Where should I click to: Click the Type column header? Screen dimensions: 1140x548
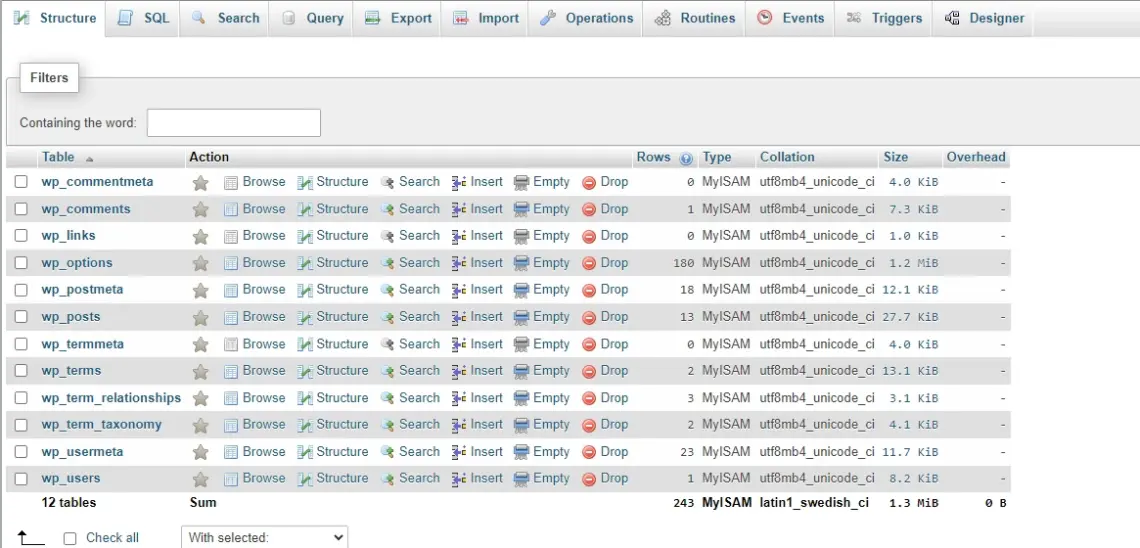tap(717, 157)
